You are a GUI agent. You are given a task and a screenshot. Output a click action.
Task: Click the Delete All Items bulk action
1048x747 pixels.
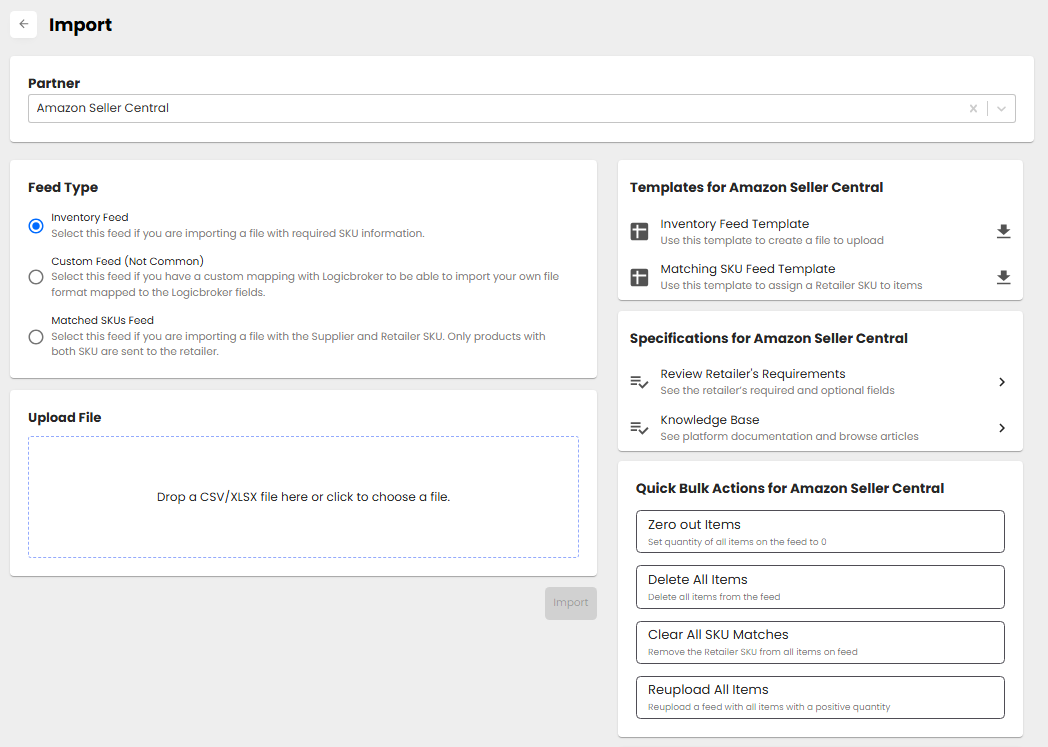[819, 587]
